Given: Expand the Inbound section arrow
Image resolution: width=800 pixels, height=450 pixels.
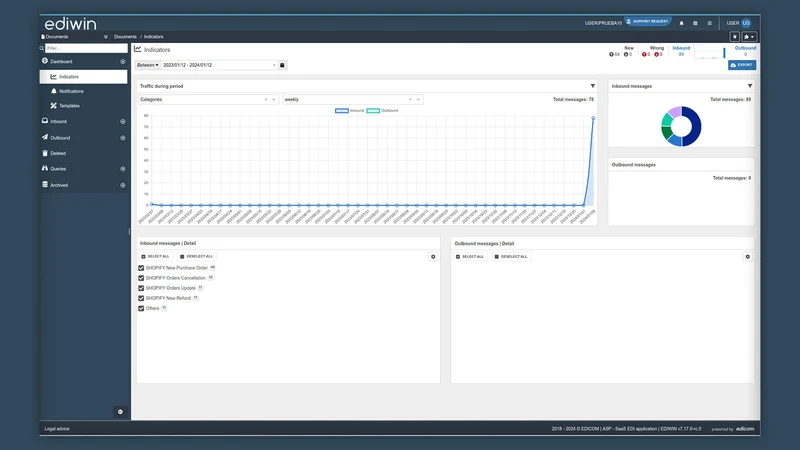Looking at the screenshot, I should pyautogui.click(x=122, y=122).
